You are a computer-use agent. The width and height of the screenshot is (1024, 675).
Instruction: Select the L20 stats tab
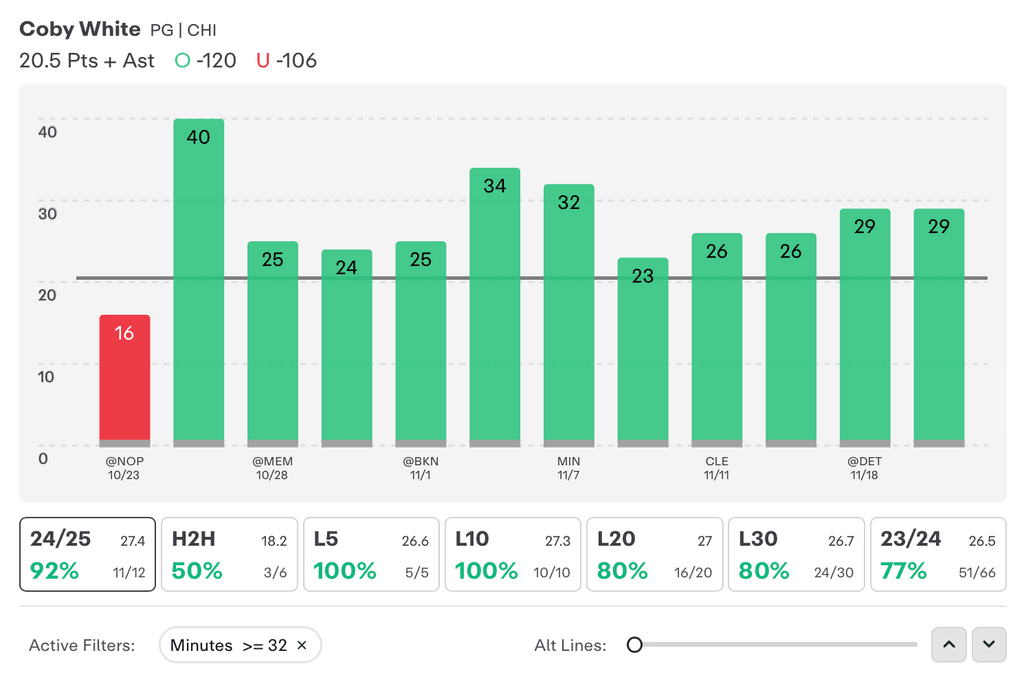tap(654, 554)
